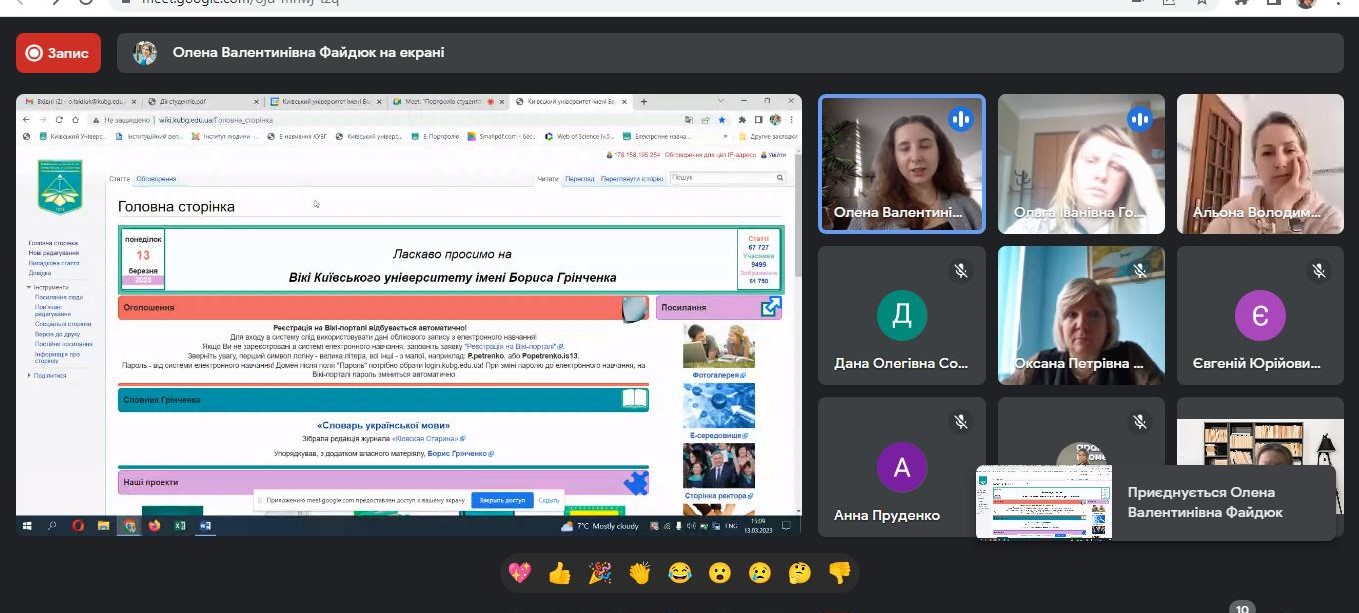Send the thinking face reaction
1359x613 pixels.
tap(800, 573)
